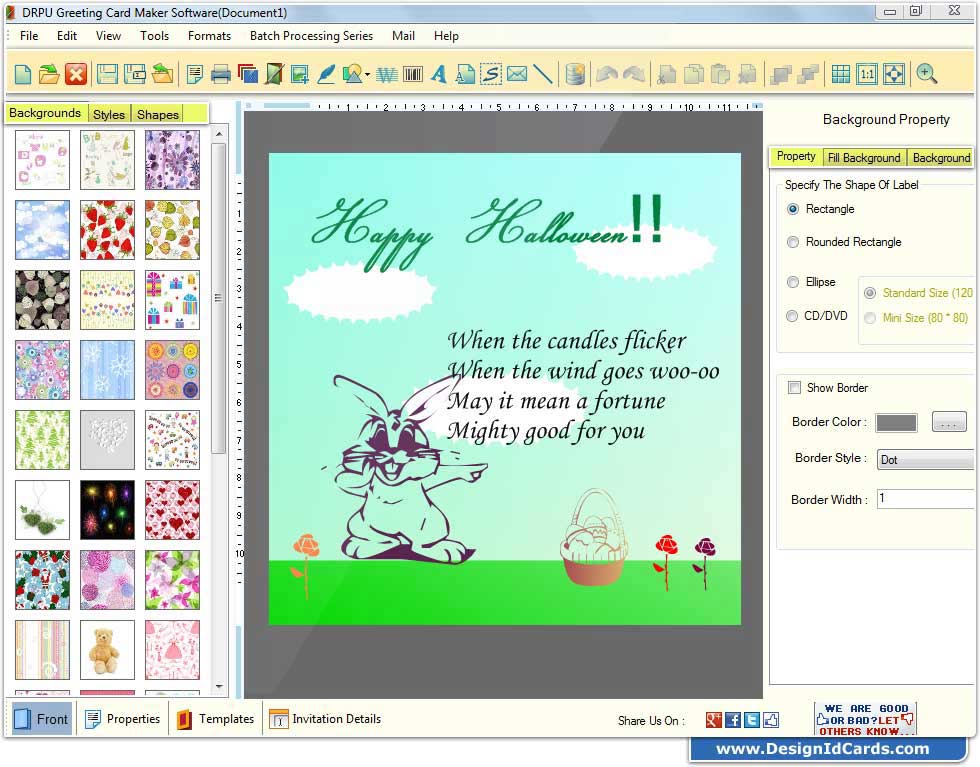
Task: Enable the Show Border checkbox
Action: point(795,387)
